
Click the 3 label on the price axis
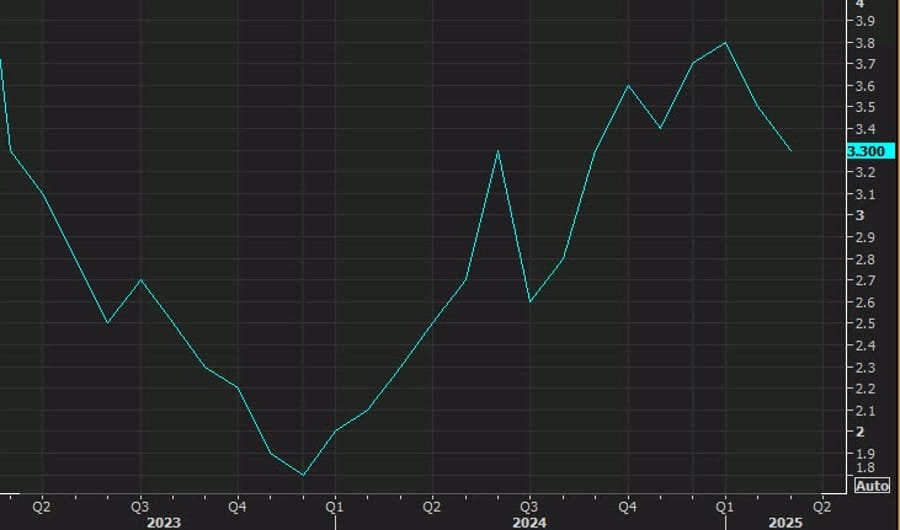(858, 215)
